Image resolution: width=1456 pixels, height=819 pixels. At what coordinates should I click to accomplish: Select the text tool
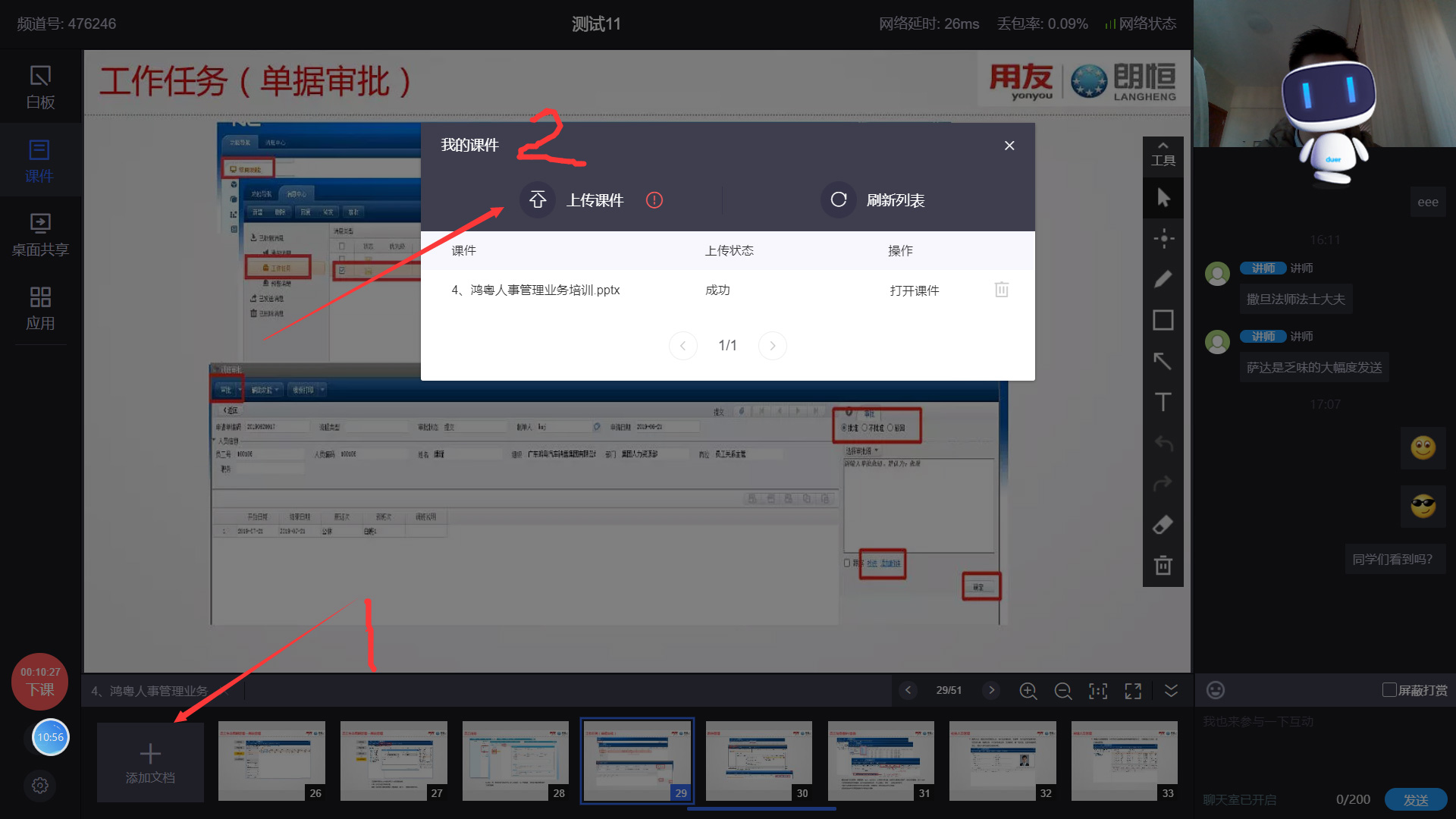click(1163, 402)
